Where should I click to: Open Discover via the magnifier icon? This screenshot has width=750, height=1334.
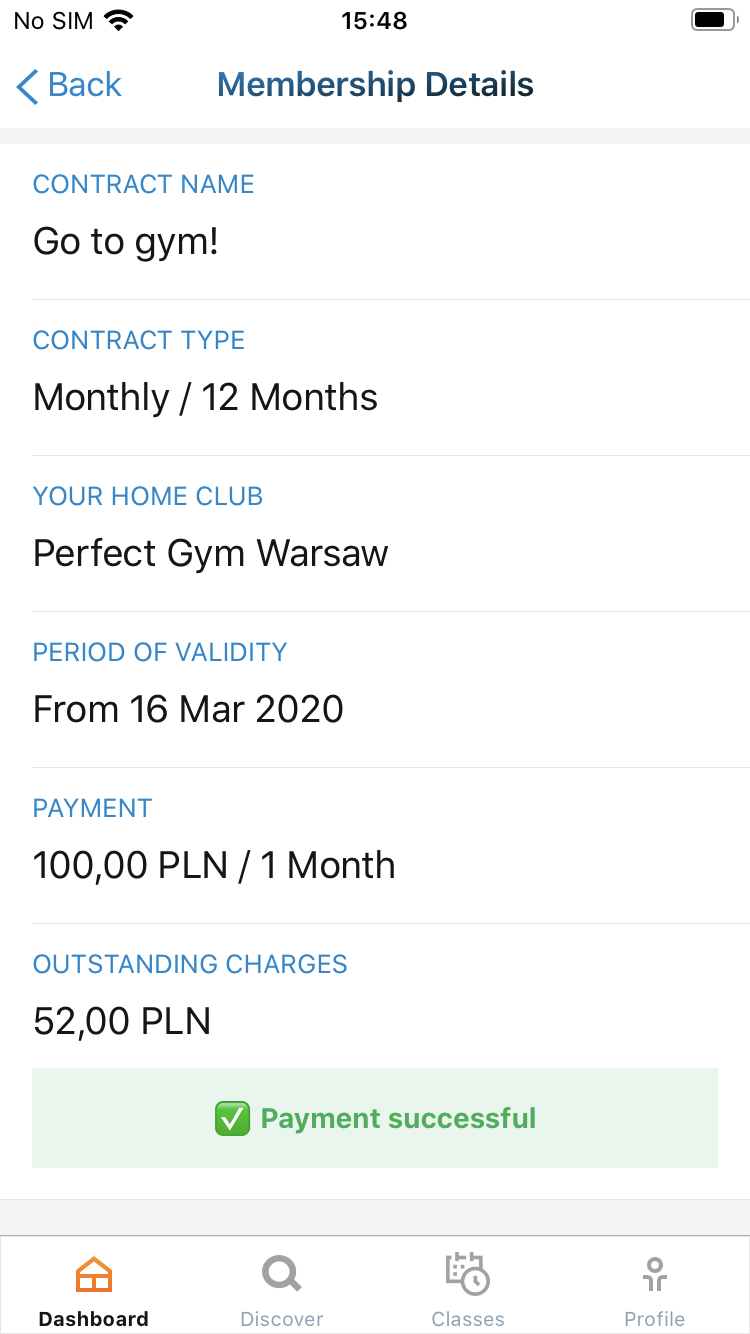pos(281,1275)
